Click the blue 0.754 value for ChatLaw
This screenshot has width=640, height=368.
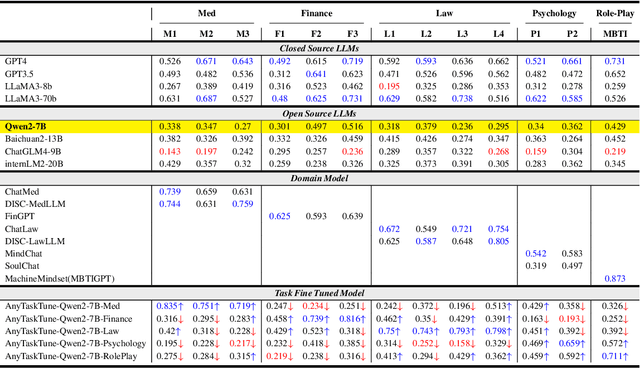coord(499,229)
